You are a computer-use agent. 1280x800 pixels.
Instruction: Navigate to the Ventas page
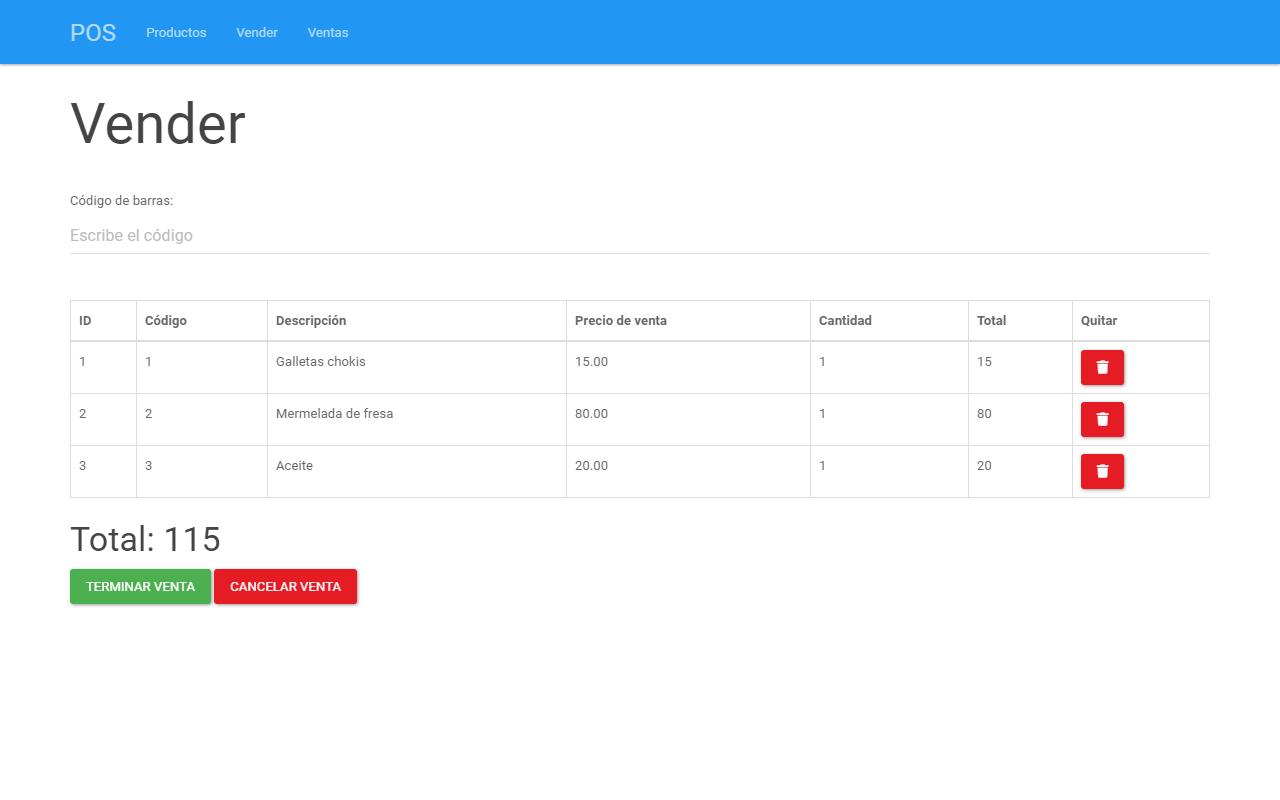pos(328,33)
